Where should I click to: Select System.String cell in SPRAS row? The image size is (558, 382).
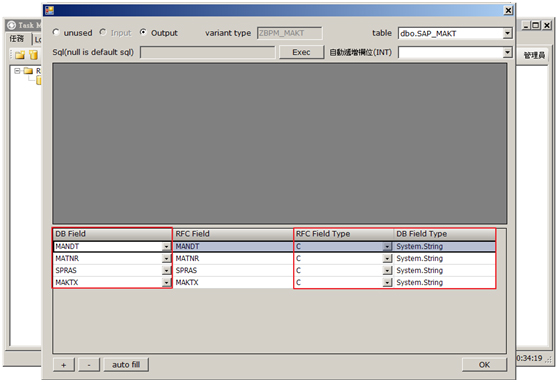pyautogui.click(x=444, y=271)
